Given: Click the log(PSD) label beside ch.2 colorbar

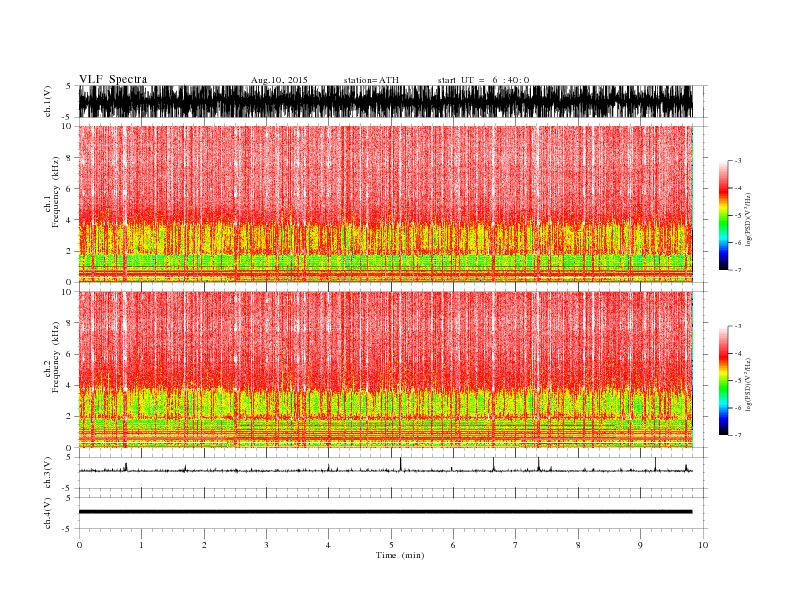Looking at the screenshot, I should pyautogui.click(x=748, y=384).
